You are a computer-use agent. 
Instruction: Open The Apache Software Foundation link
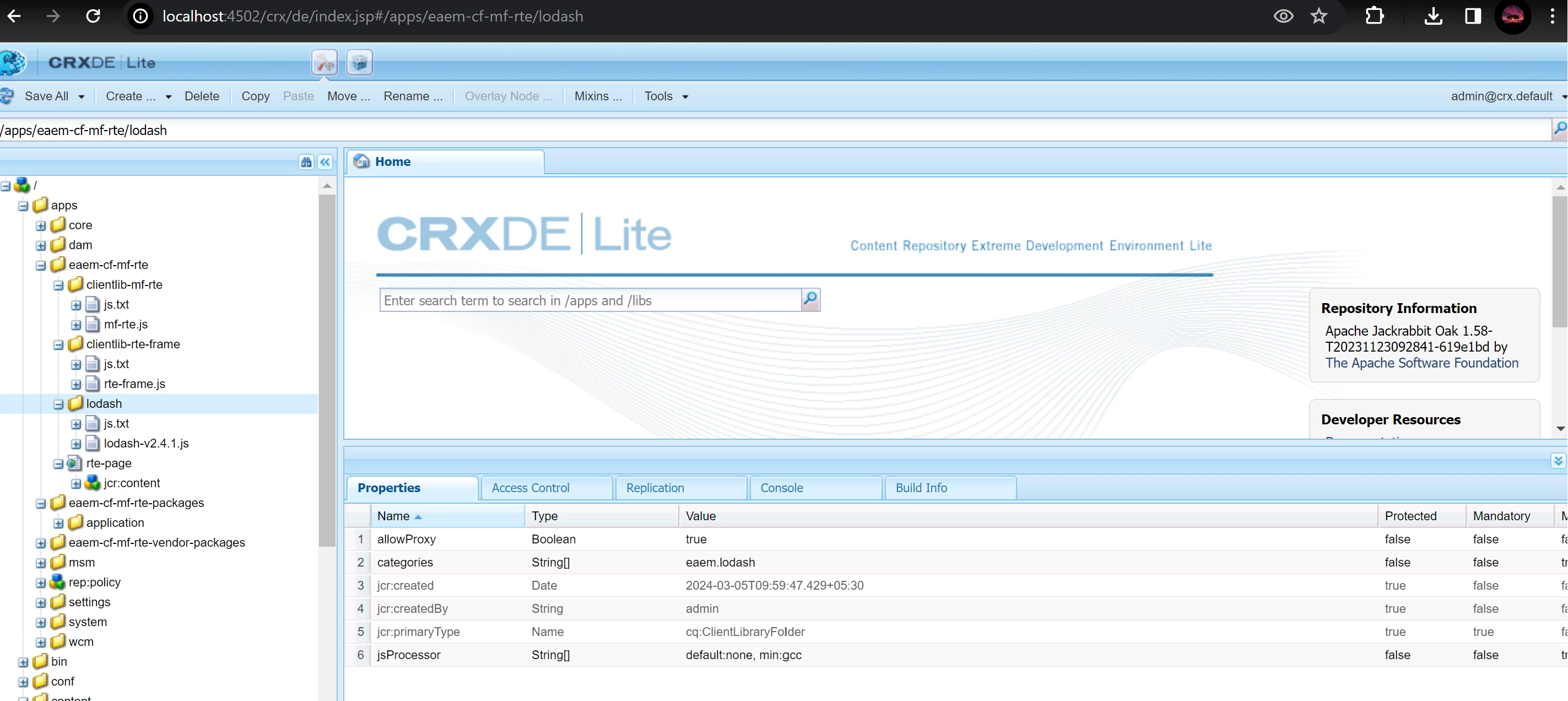[1421, 363]
